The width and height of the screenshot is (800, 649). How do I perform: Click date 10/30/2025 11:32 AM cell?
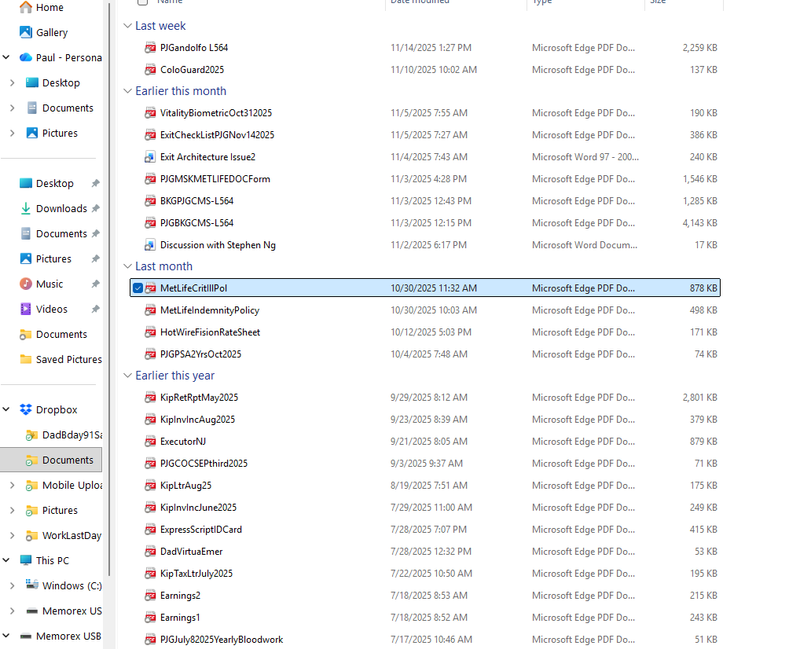tap(434, 288)
